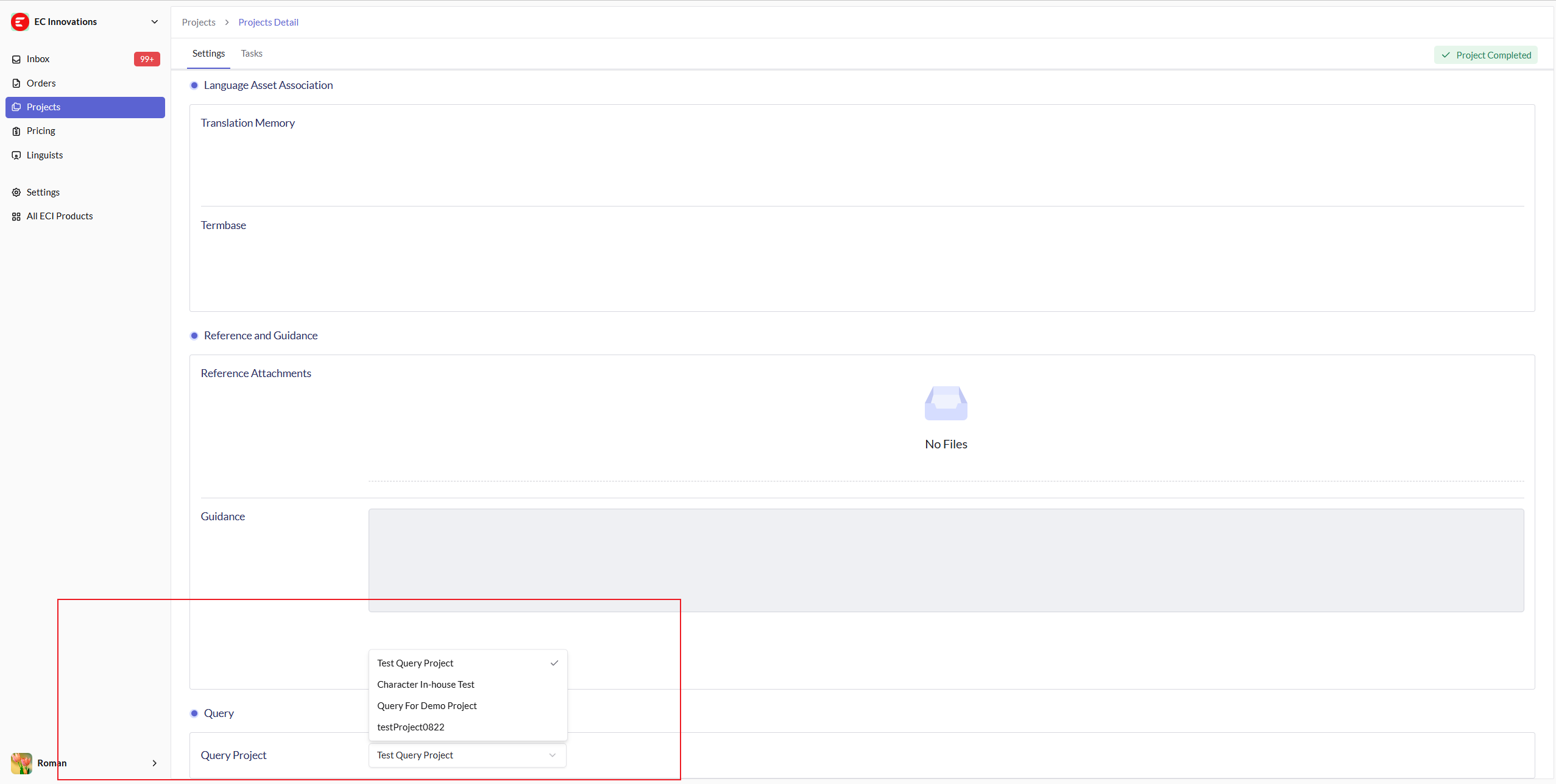Click the All ECI Products grid icon
Viewport: 1556px width, 784px height.
click(16, 216)
